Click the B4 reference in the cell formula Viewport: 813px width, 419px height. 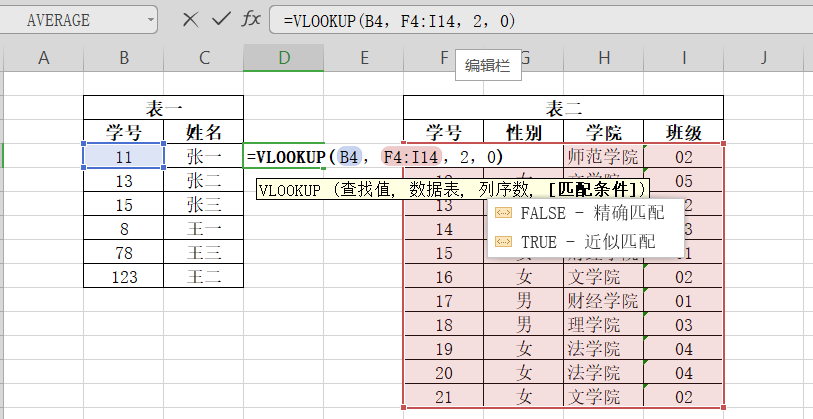click(349, 156)
